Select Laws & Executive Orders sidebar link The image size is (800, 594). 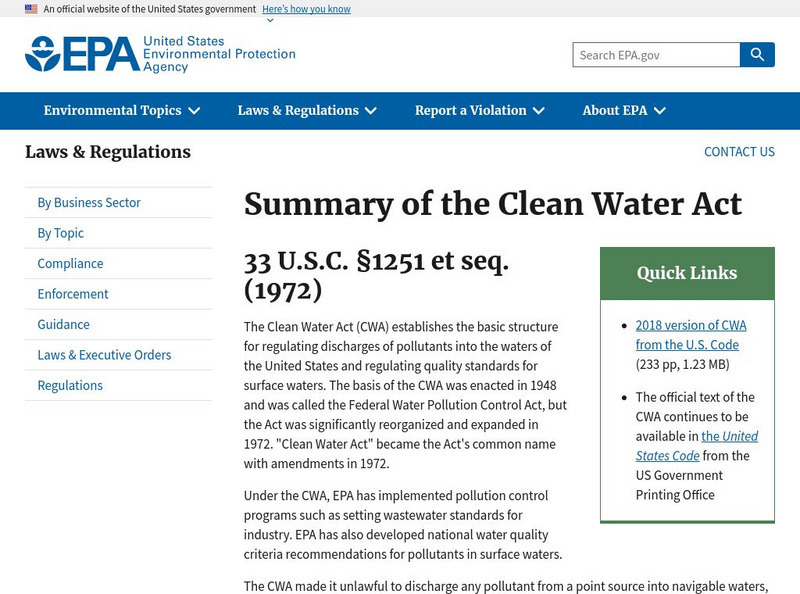click(x=104, y=355)
